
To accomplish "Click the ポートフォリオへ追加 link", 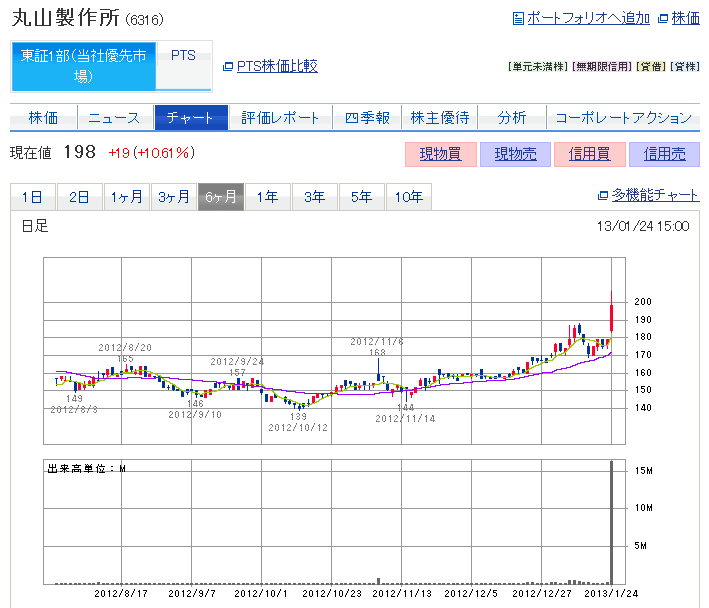I will tap(587, 18).
